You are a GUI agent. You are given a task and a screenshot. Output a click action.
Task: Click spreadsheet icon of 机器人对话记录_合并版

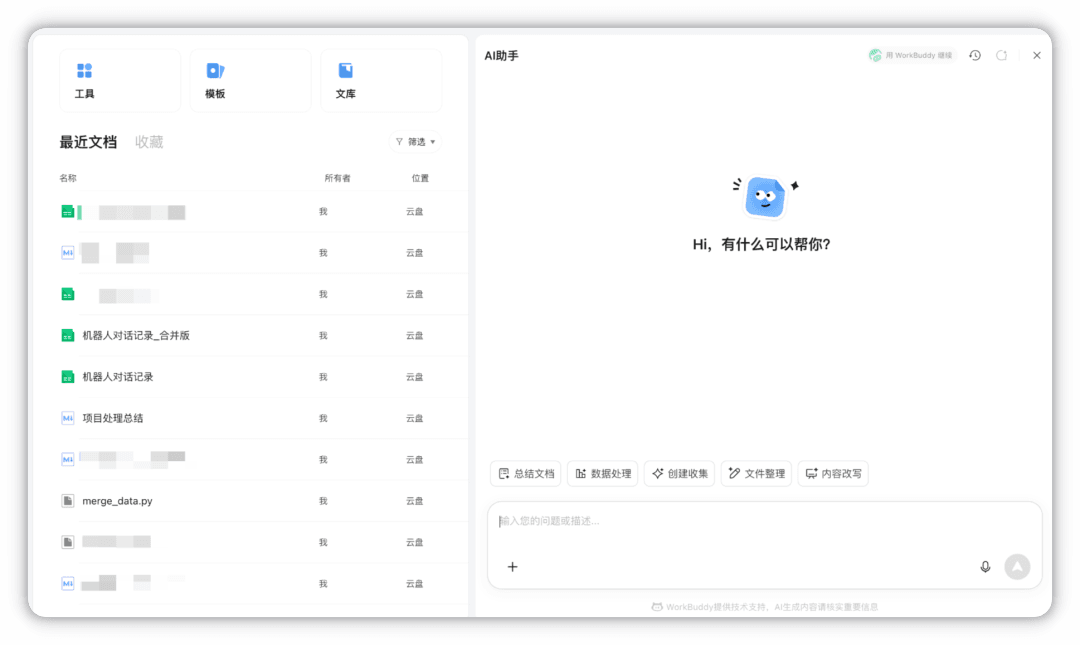[68, 336]
